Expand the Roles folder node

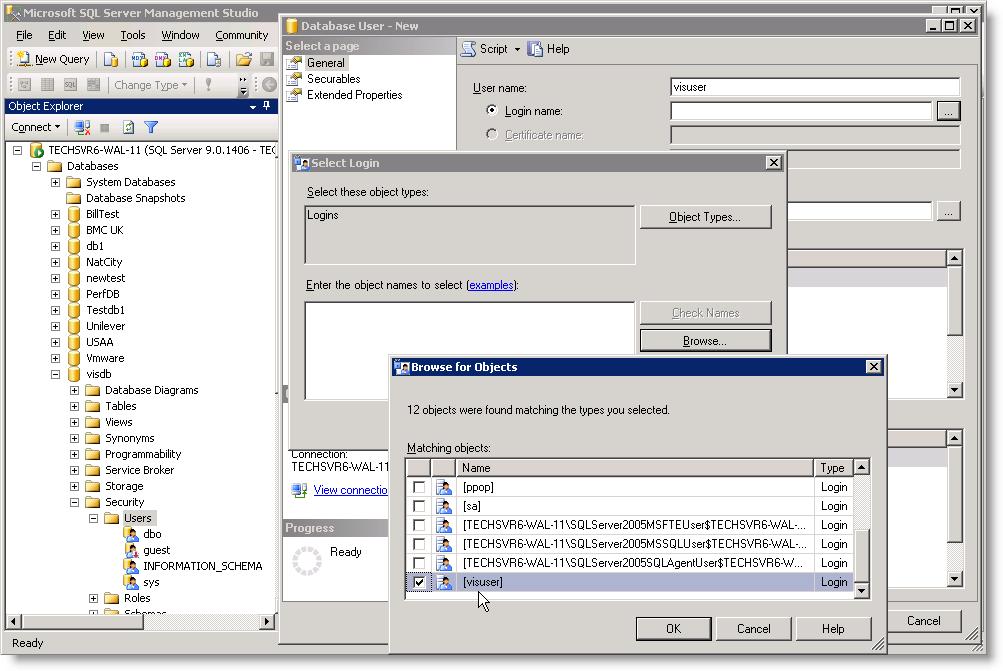point(93,598)
